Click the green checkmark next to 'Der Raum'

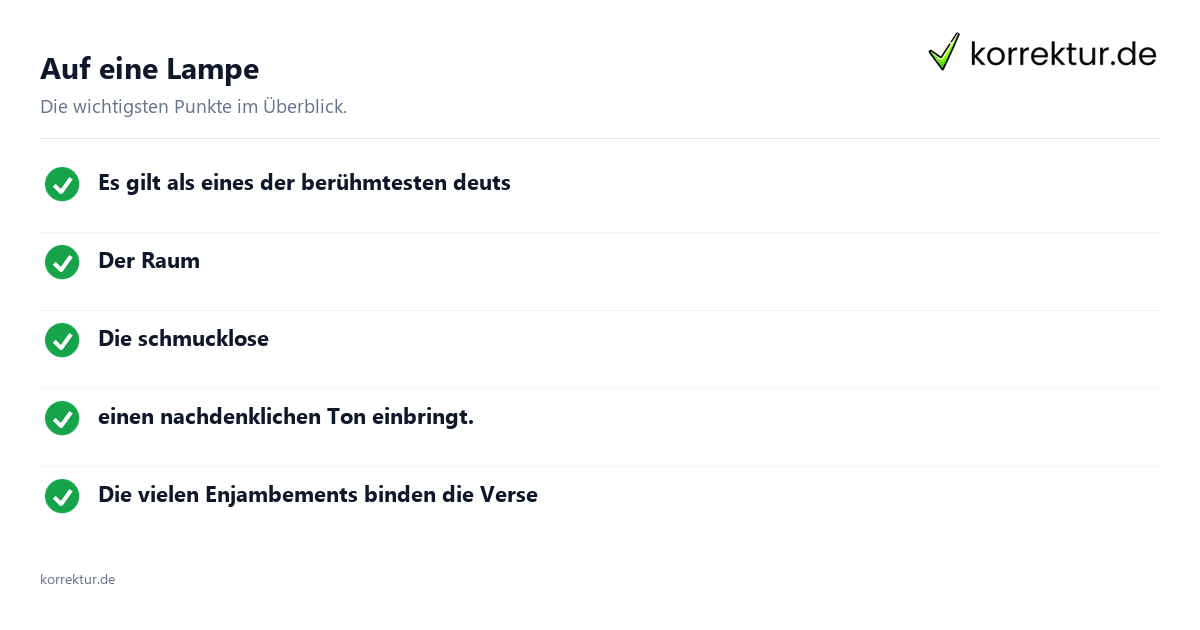(62, 262)
